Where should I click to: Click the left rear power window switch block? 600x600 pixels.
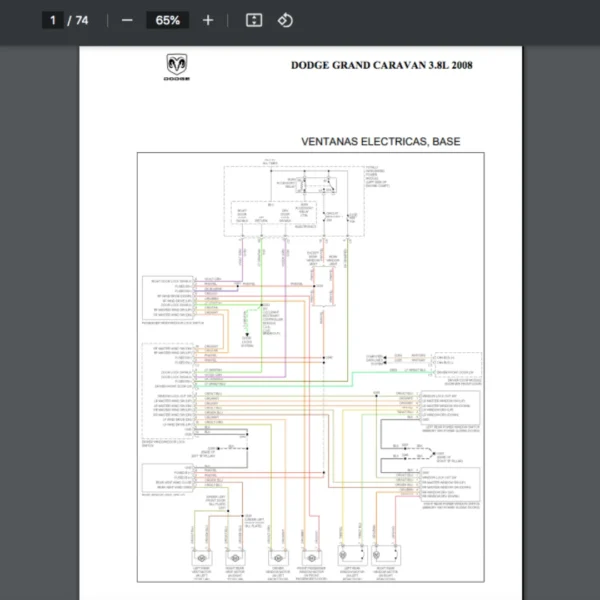pos(448,408)
